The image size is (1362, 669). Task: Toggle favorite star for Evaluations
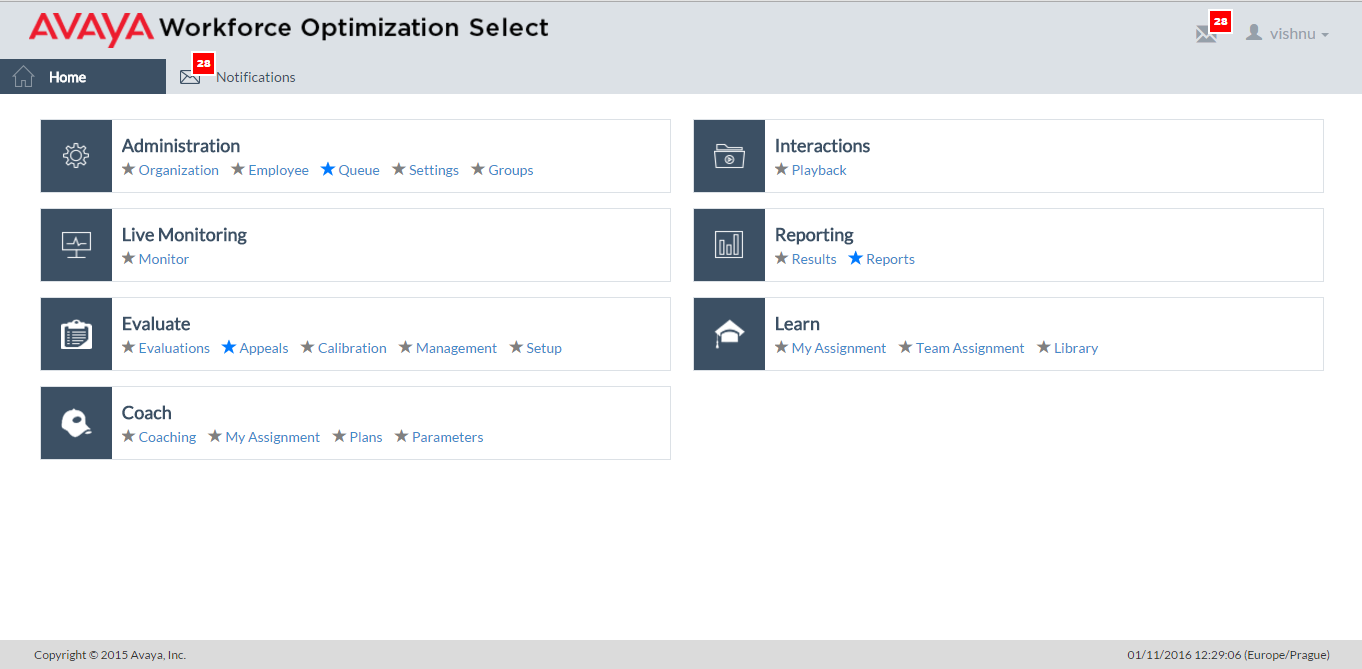pyautogui.click(x=128, y=347)
